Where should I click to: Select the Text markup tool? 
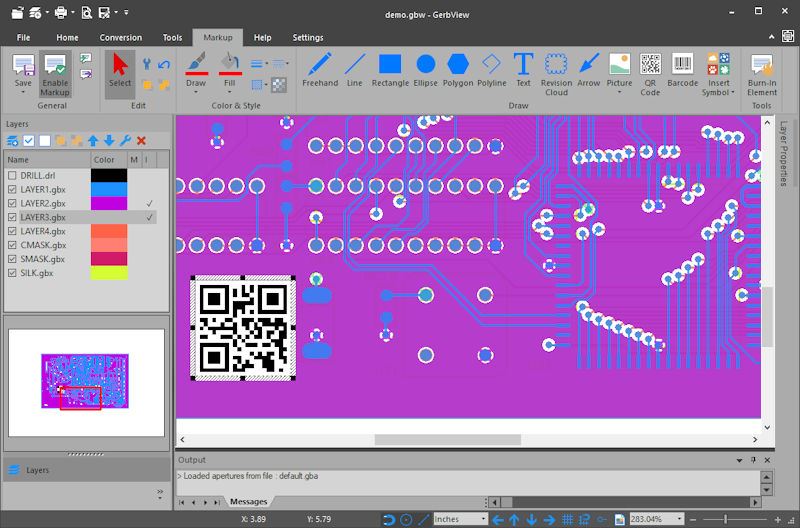tap(523, 70)
